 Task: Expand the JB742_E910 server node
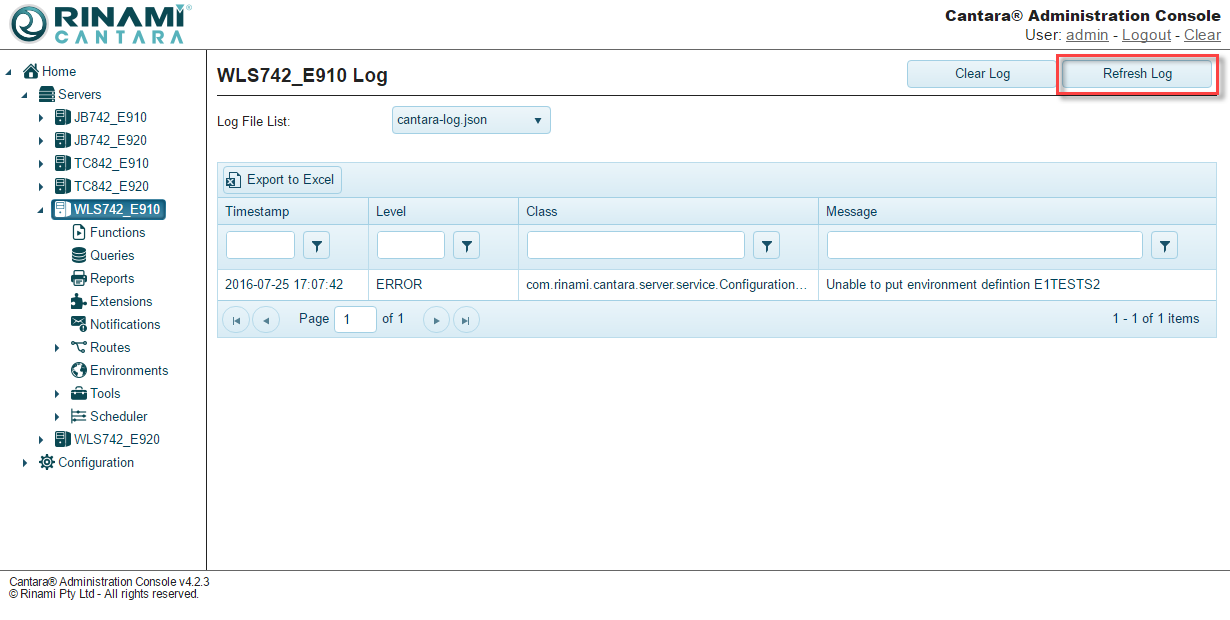(41, 118)
